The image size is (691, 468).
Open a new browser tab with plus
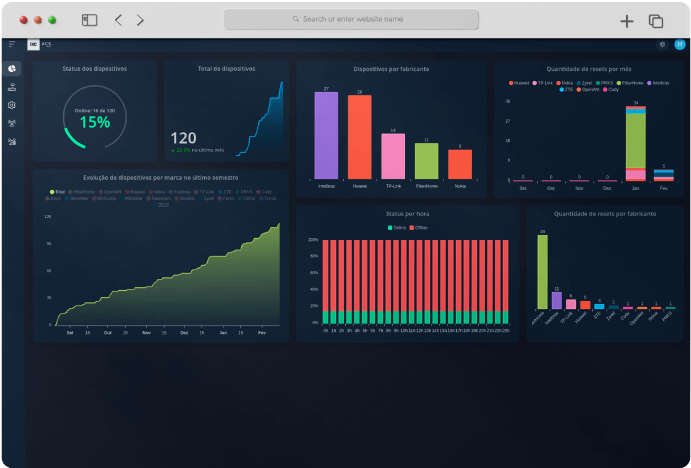627,20
